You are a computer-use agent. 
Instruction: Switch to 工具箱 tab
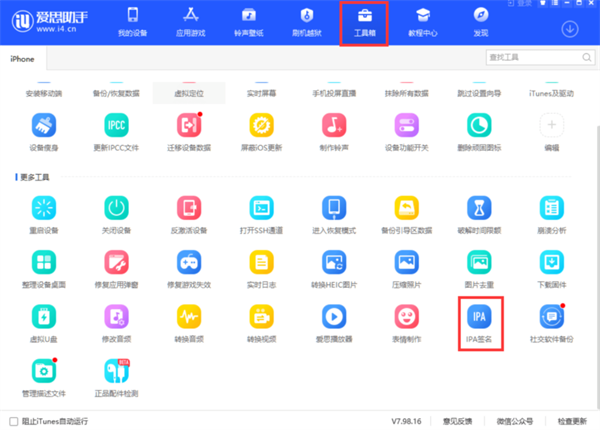tap(364, 23)
